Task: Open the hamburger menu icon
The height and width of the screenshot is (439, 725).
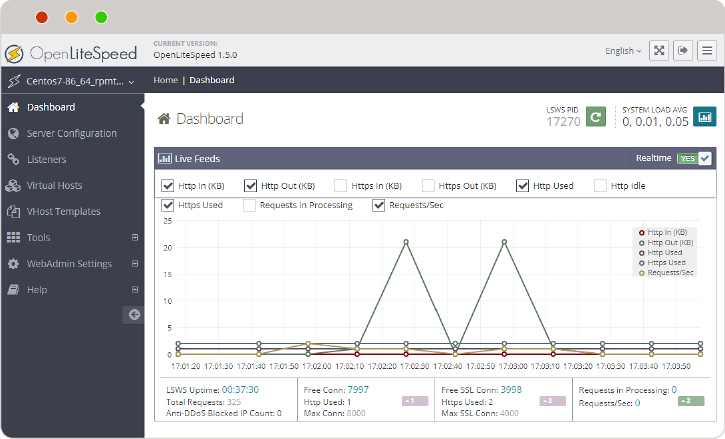Action: point(707,50)
